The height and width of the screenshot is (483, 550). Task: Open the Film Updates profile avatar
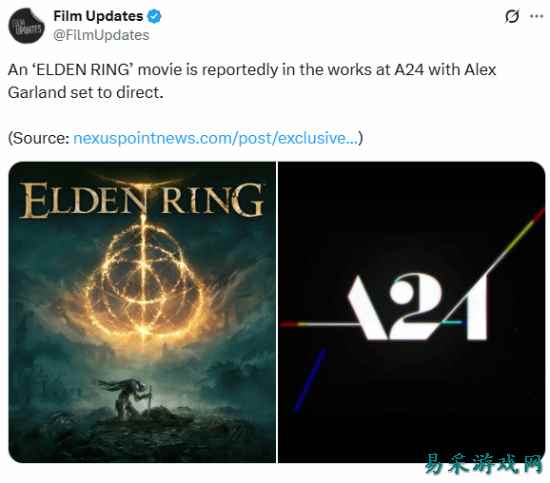click(x=26, y=26)
